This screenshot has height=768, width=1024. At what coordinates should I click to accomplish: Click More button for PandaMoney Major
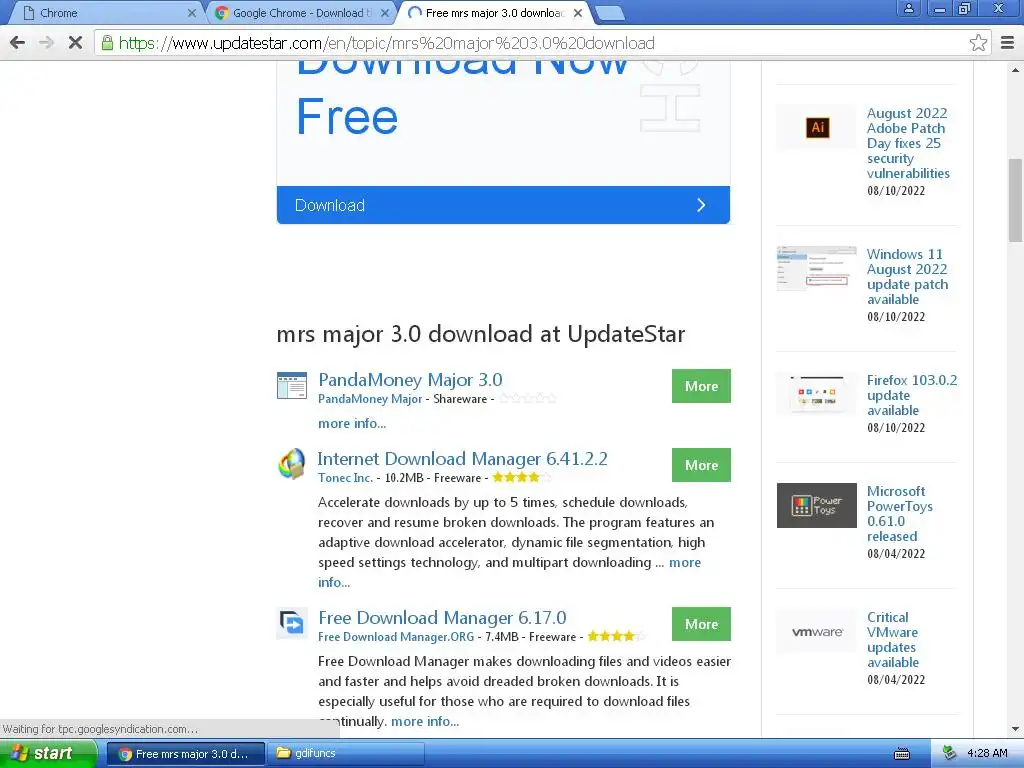pos(701,386)
